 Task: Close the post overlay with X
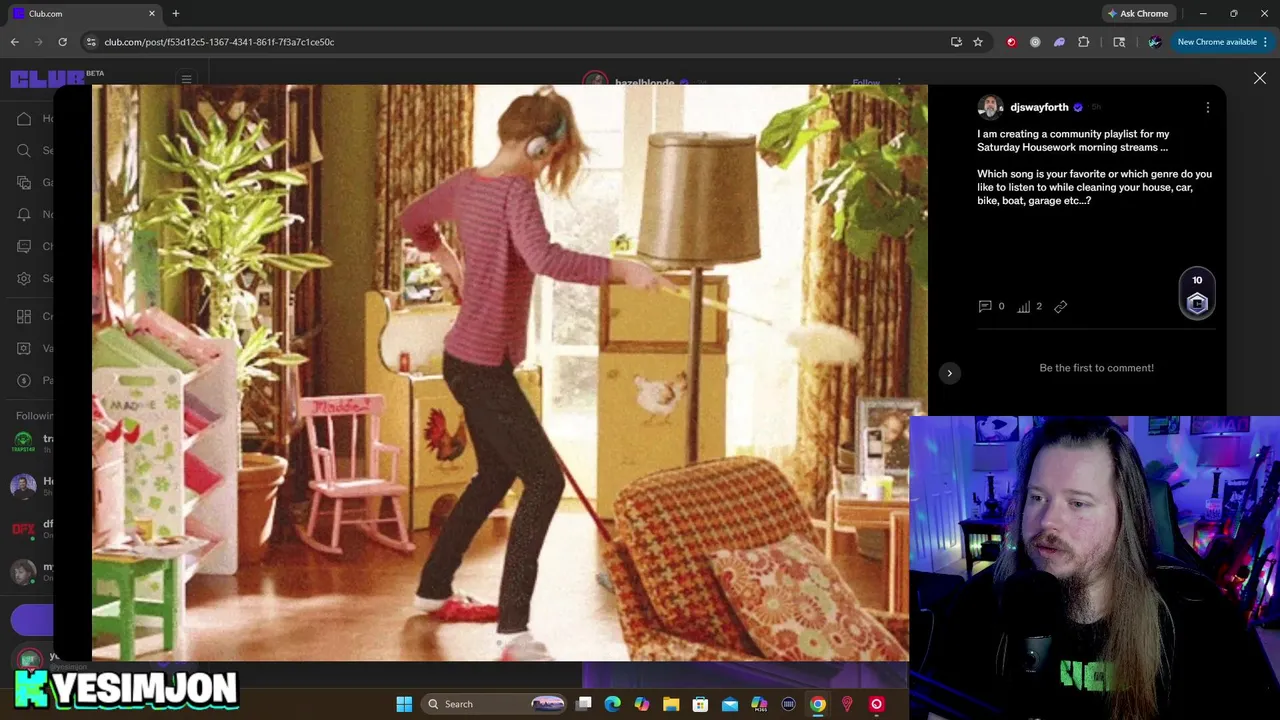(1260, 78)
